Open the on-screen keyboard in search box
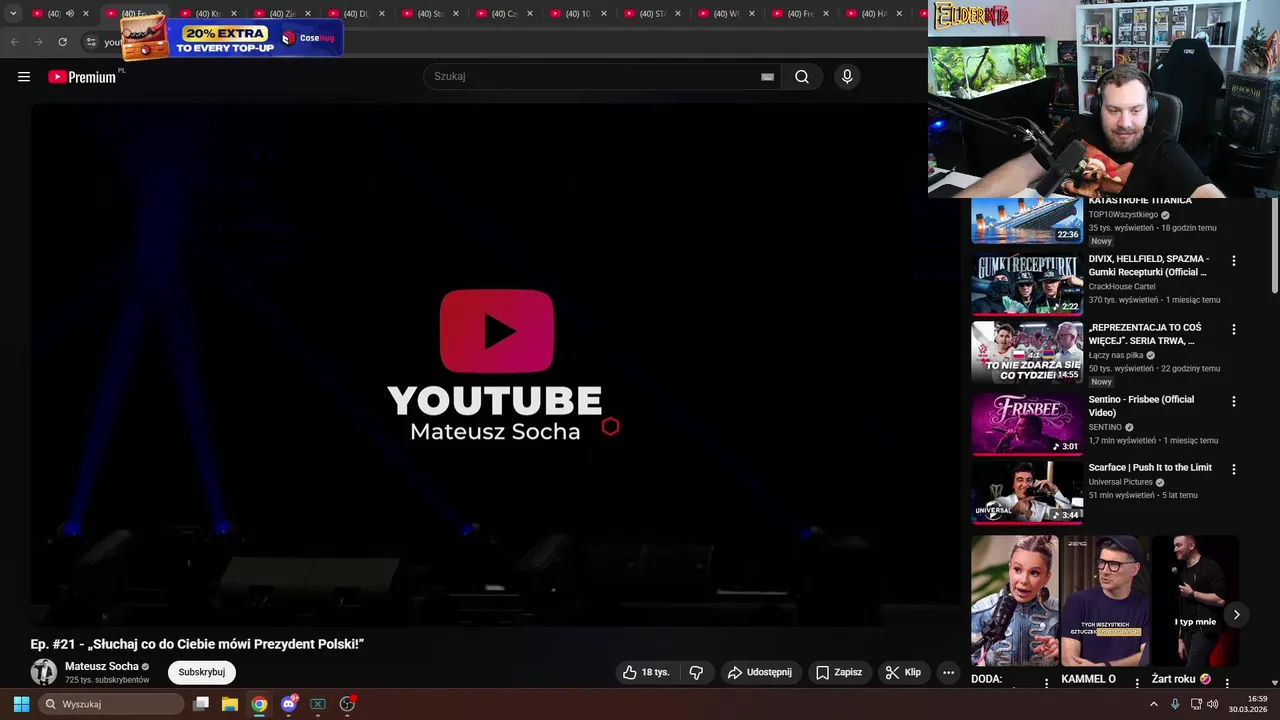 coord(767,77)
